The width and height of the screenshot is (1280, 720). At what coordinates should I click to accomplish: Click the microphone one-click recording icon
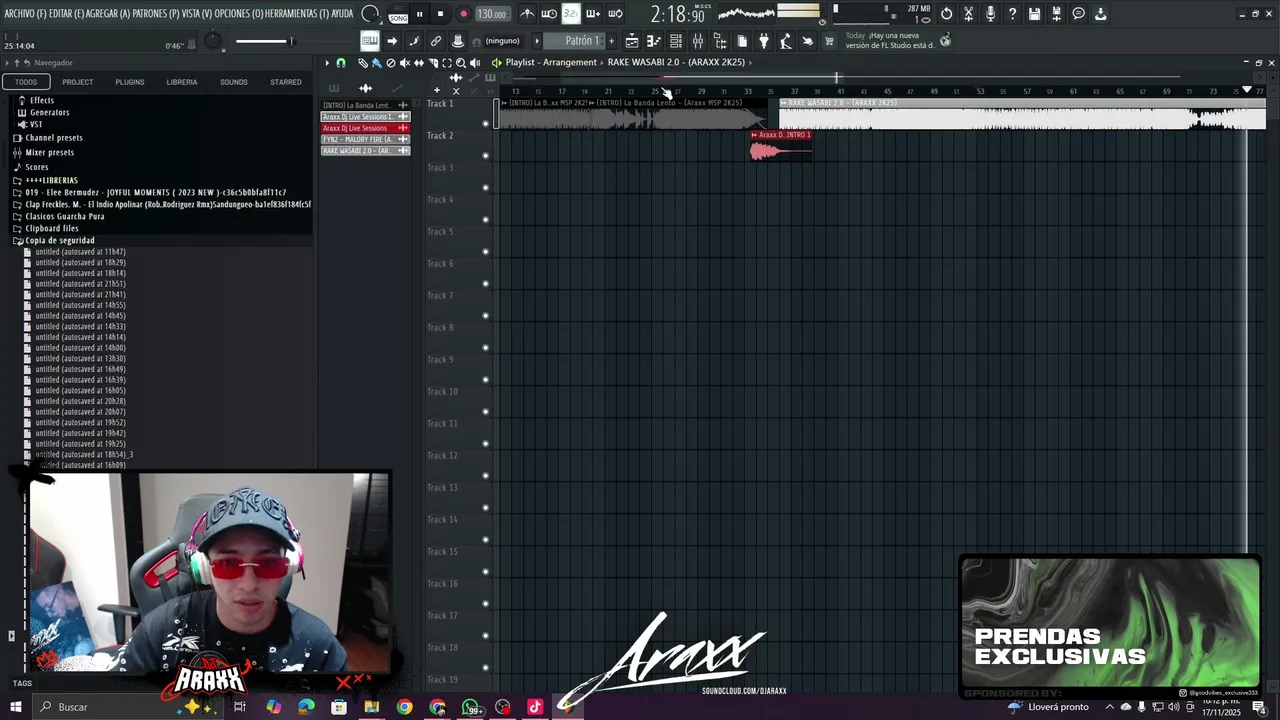coord(991,14)
